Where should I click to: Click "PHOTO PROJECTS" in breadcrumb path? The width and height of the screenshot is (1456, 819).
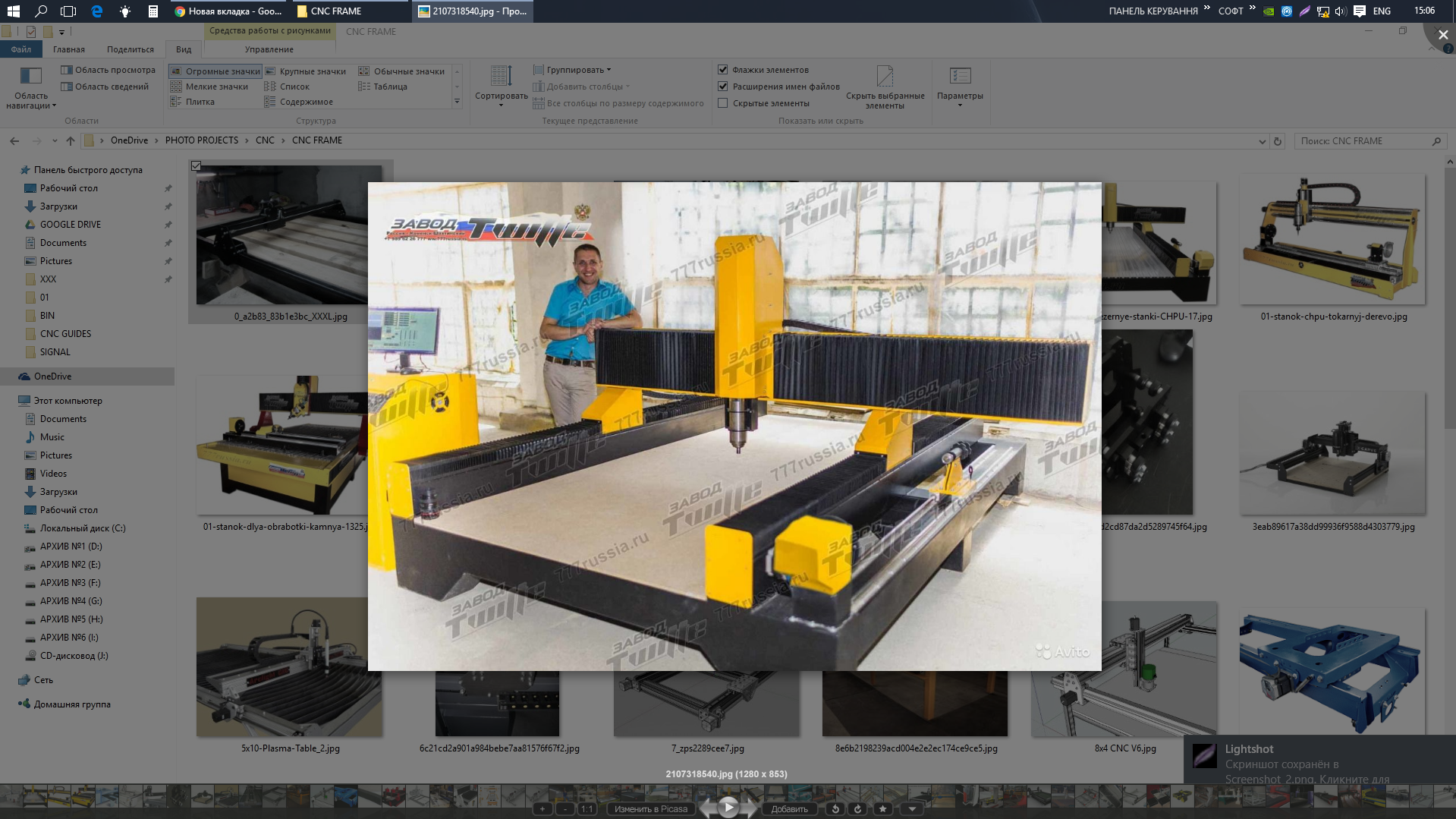point(202,140)
